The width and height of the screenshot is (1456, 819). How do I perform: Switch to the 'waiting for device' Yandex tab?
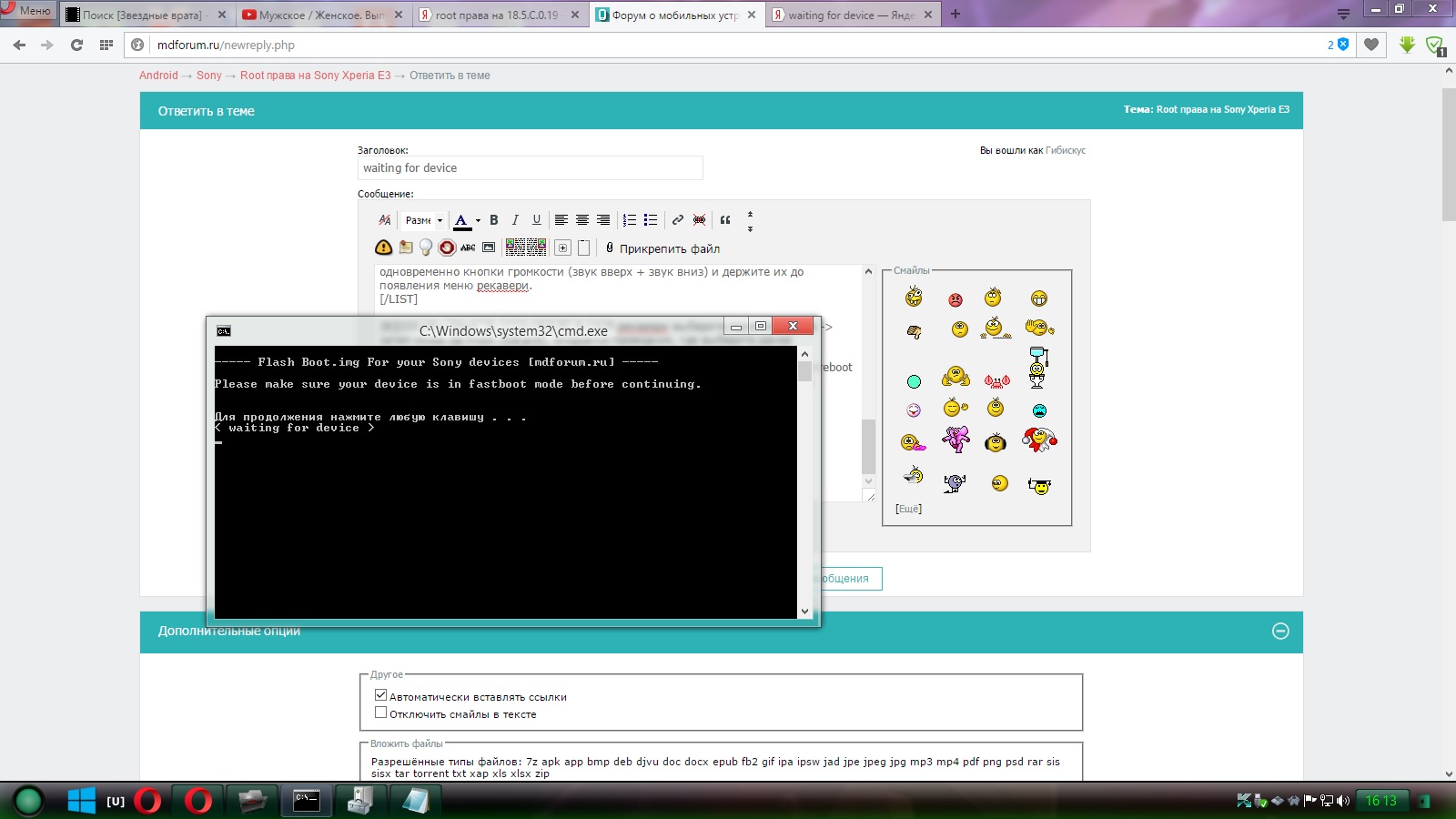tap(850, 15)
